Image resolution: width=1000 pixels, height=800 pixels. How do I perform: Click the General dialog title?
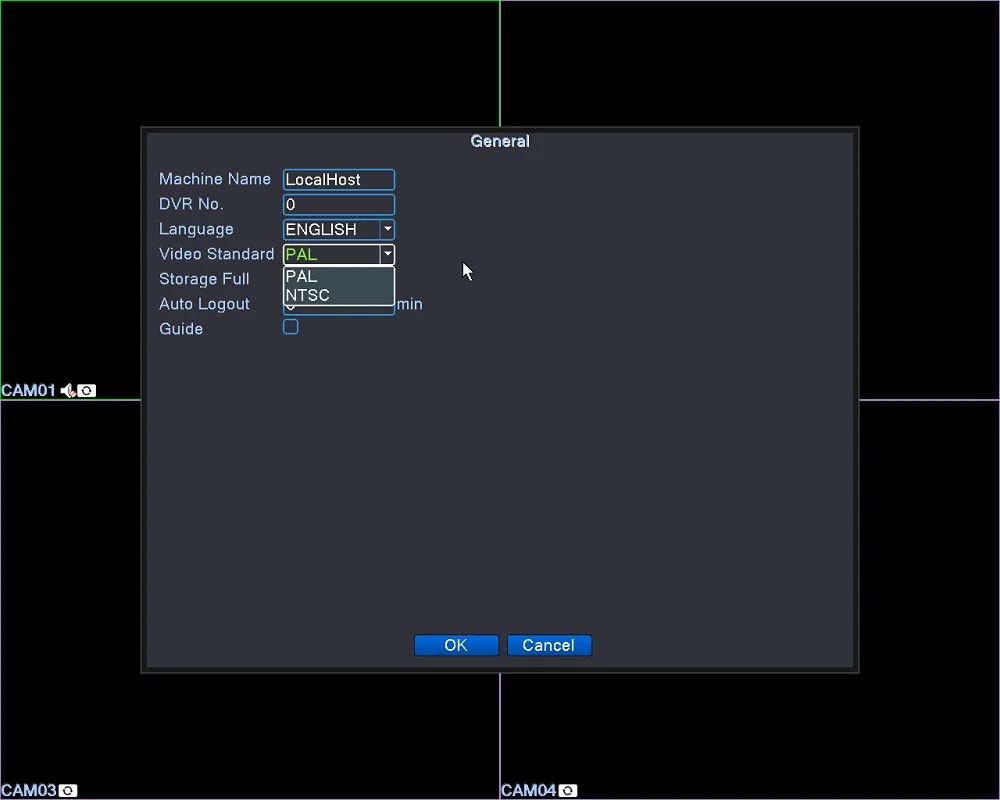click(x=500, y=141)
